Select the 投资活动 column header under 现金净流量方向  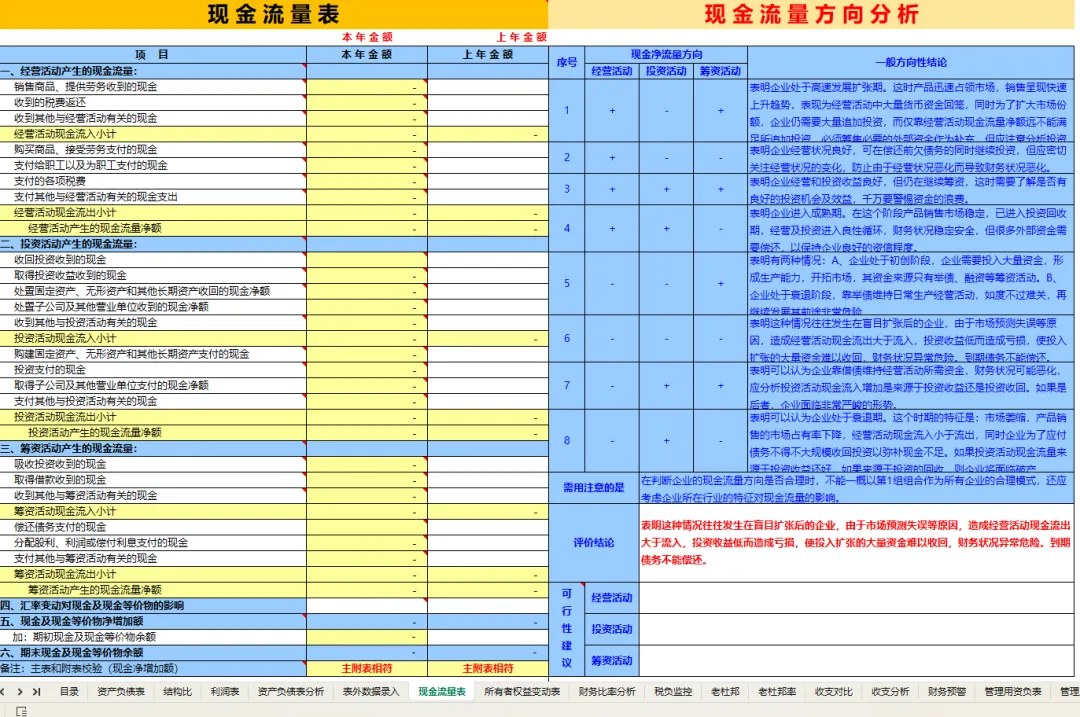(x=666, y=71)
